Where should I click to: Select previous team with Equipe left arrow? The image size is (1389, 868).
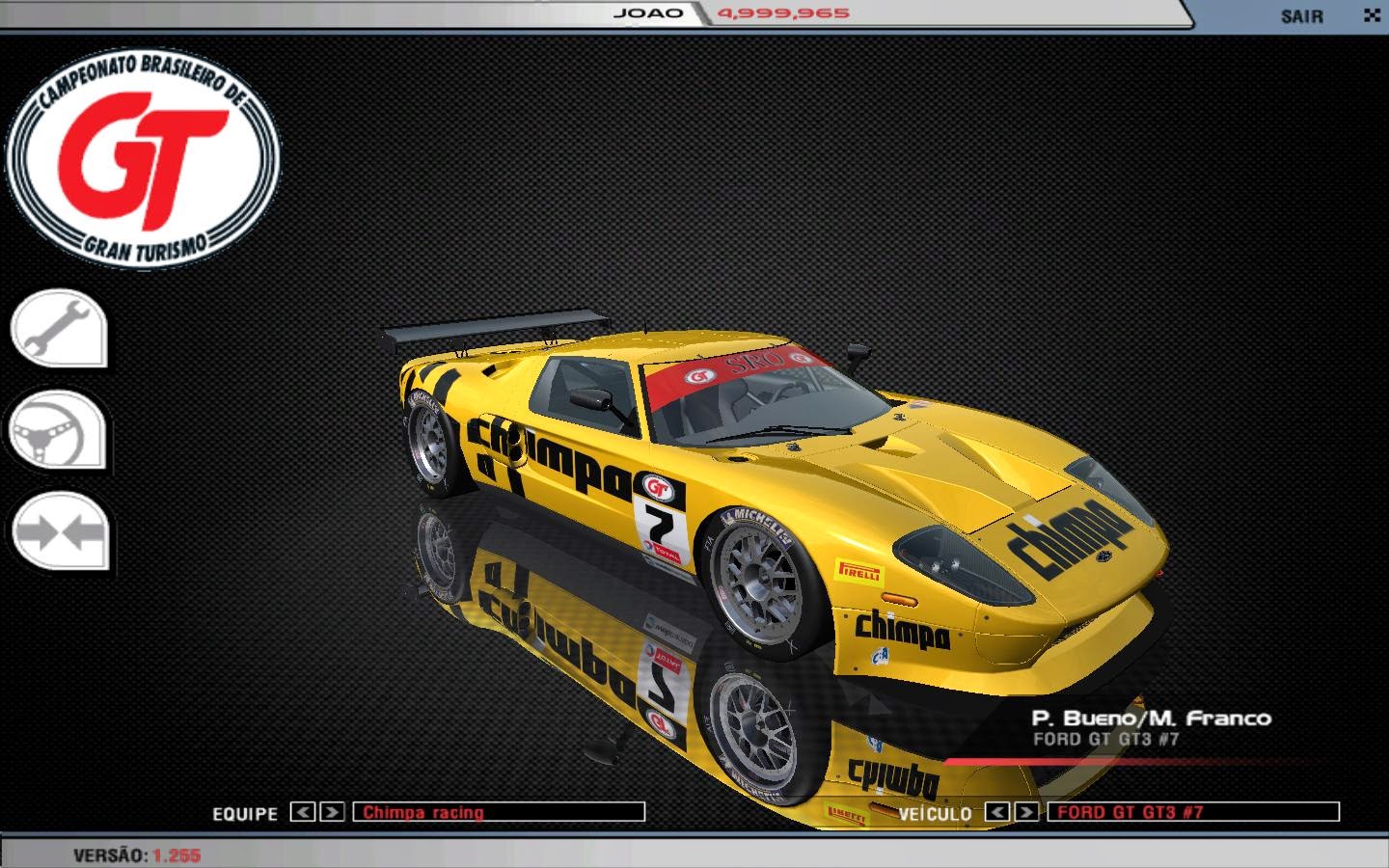click(303, 812)
